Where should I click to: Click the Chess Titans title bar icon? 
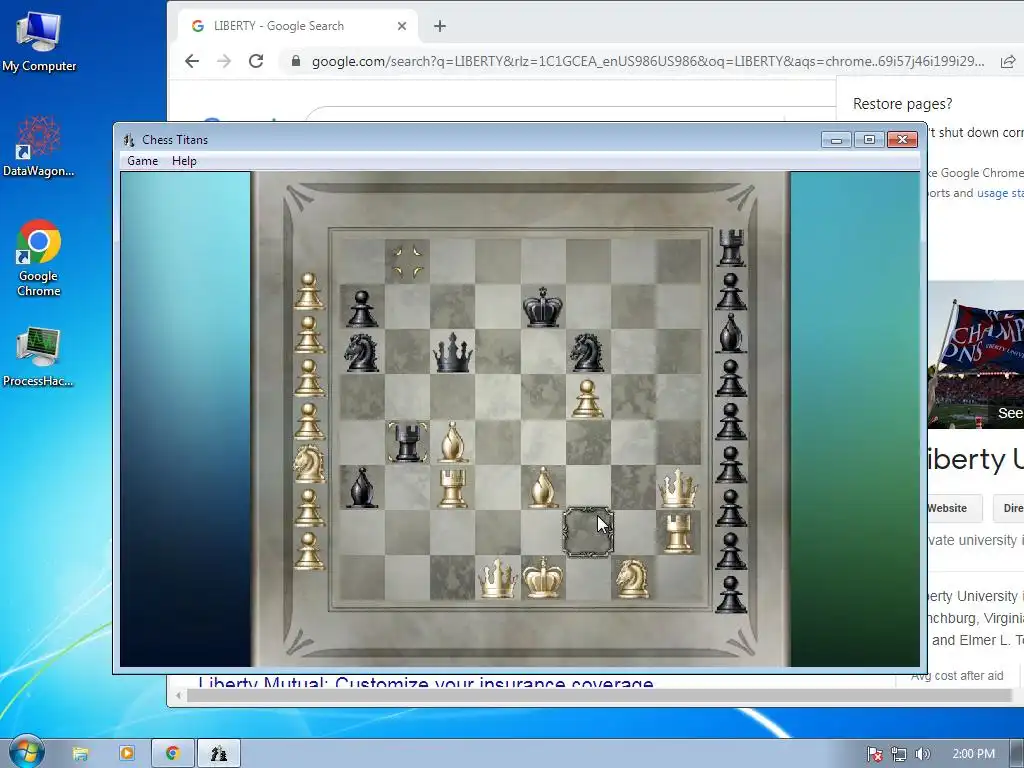pyautogui.click(x=129, y=140)
